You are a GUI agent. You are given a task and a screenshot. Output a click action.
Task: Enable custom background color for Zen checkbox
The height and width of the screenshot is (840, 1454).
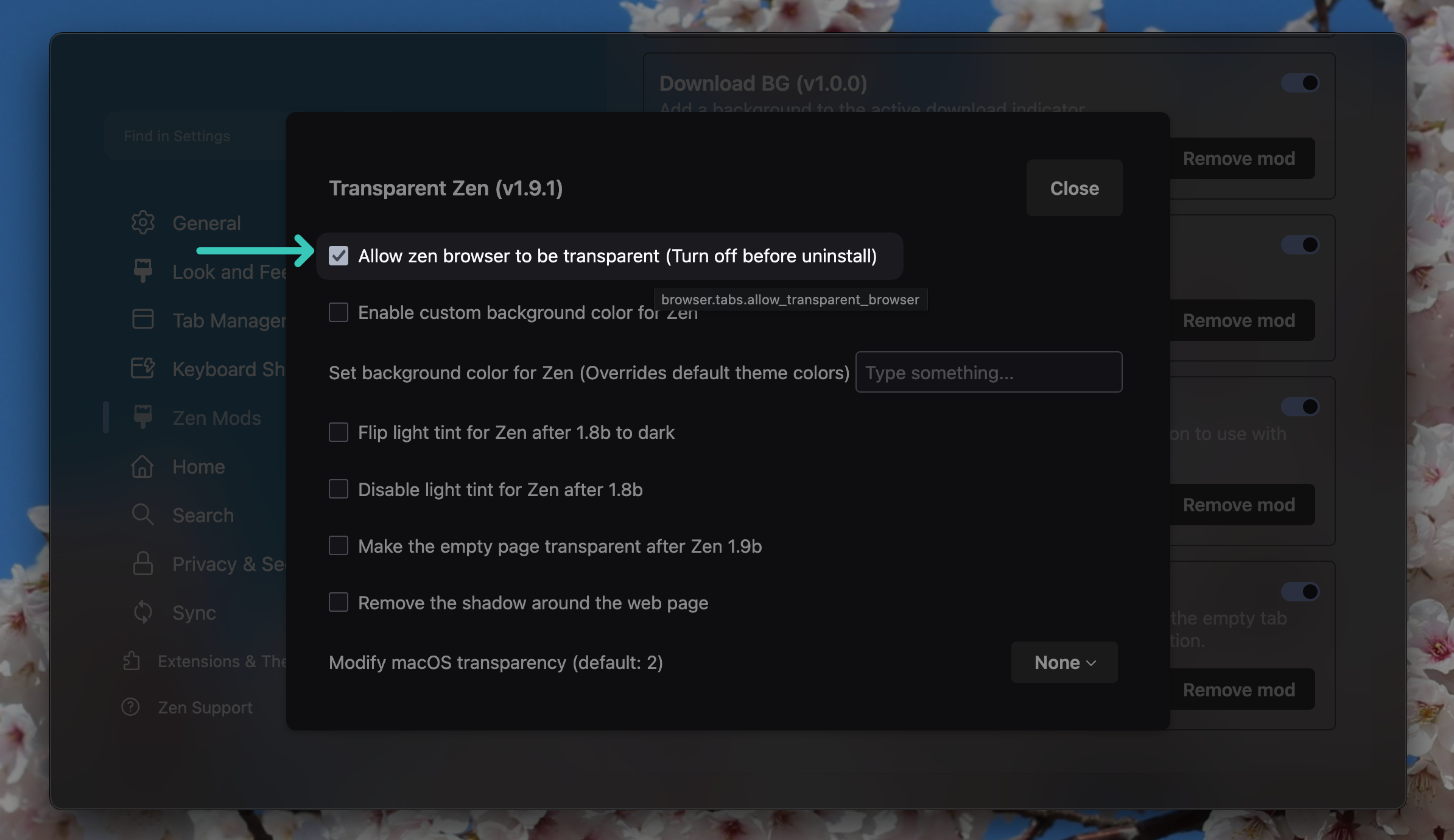coord(339,312)
